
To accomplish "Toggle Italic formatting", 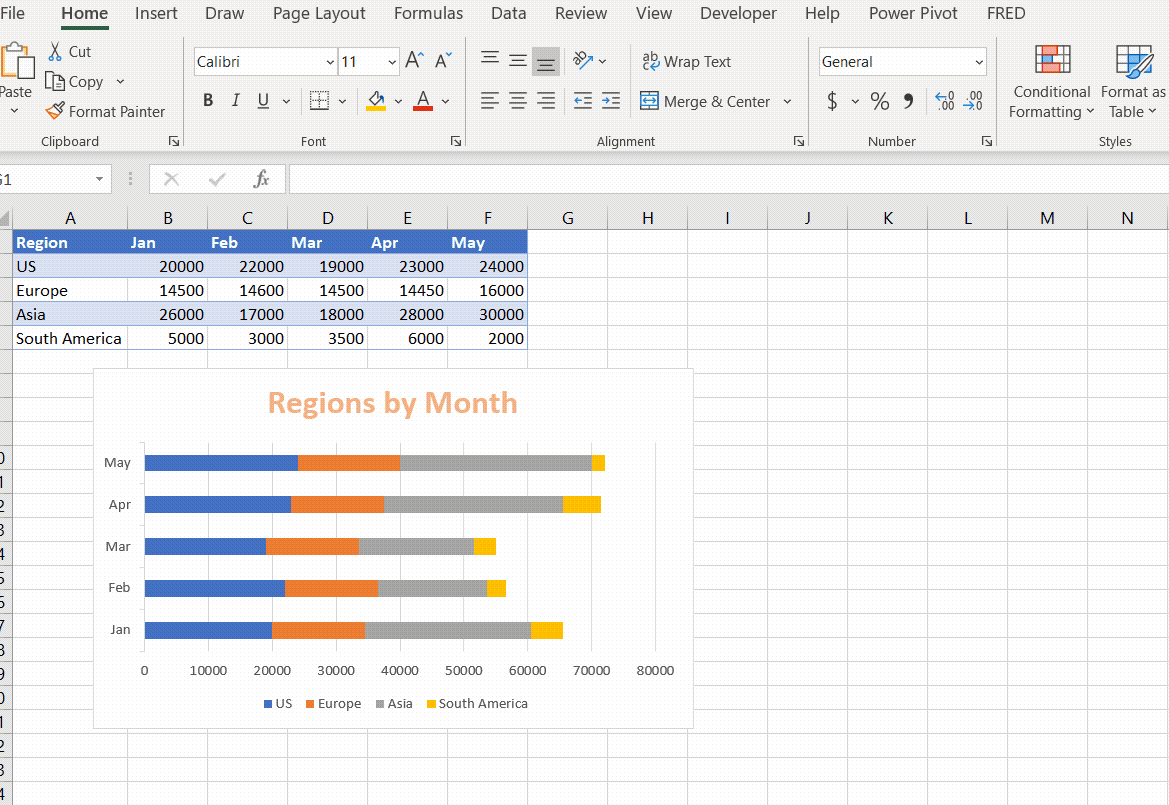I will (236, 101).
